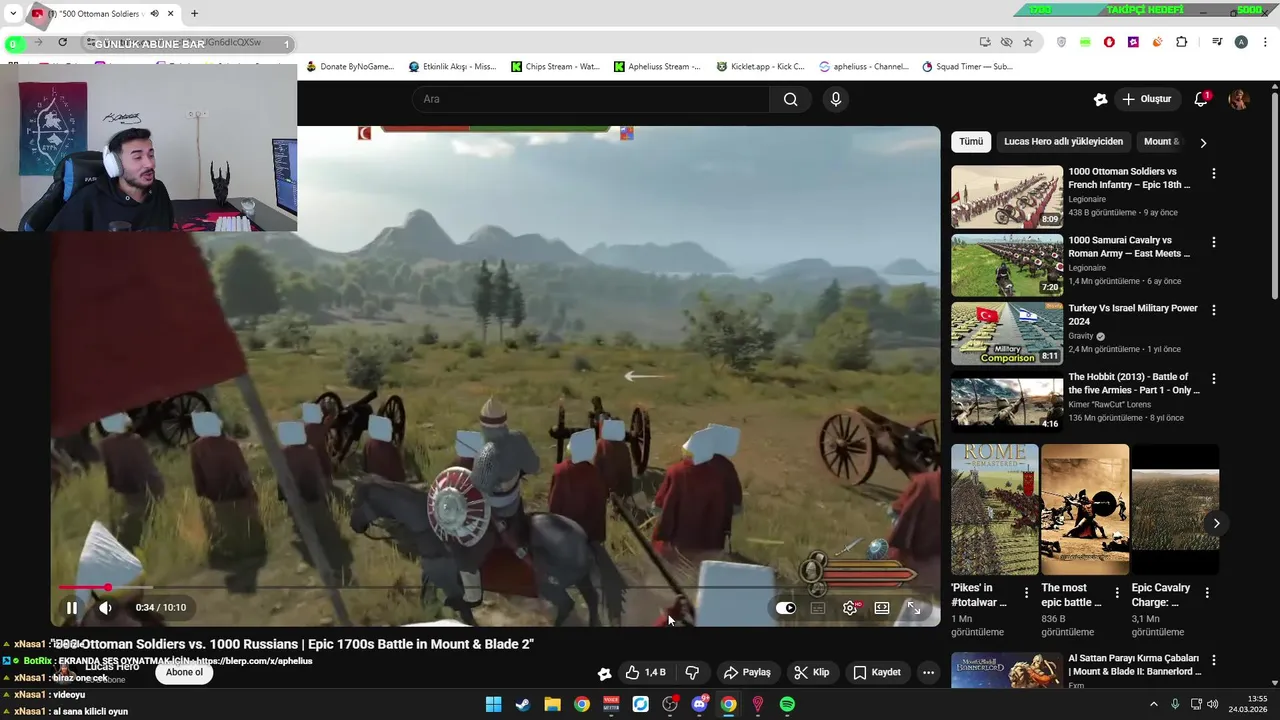Open options for 1000 Samurai Cavalry video

[x=1214, y=243]
